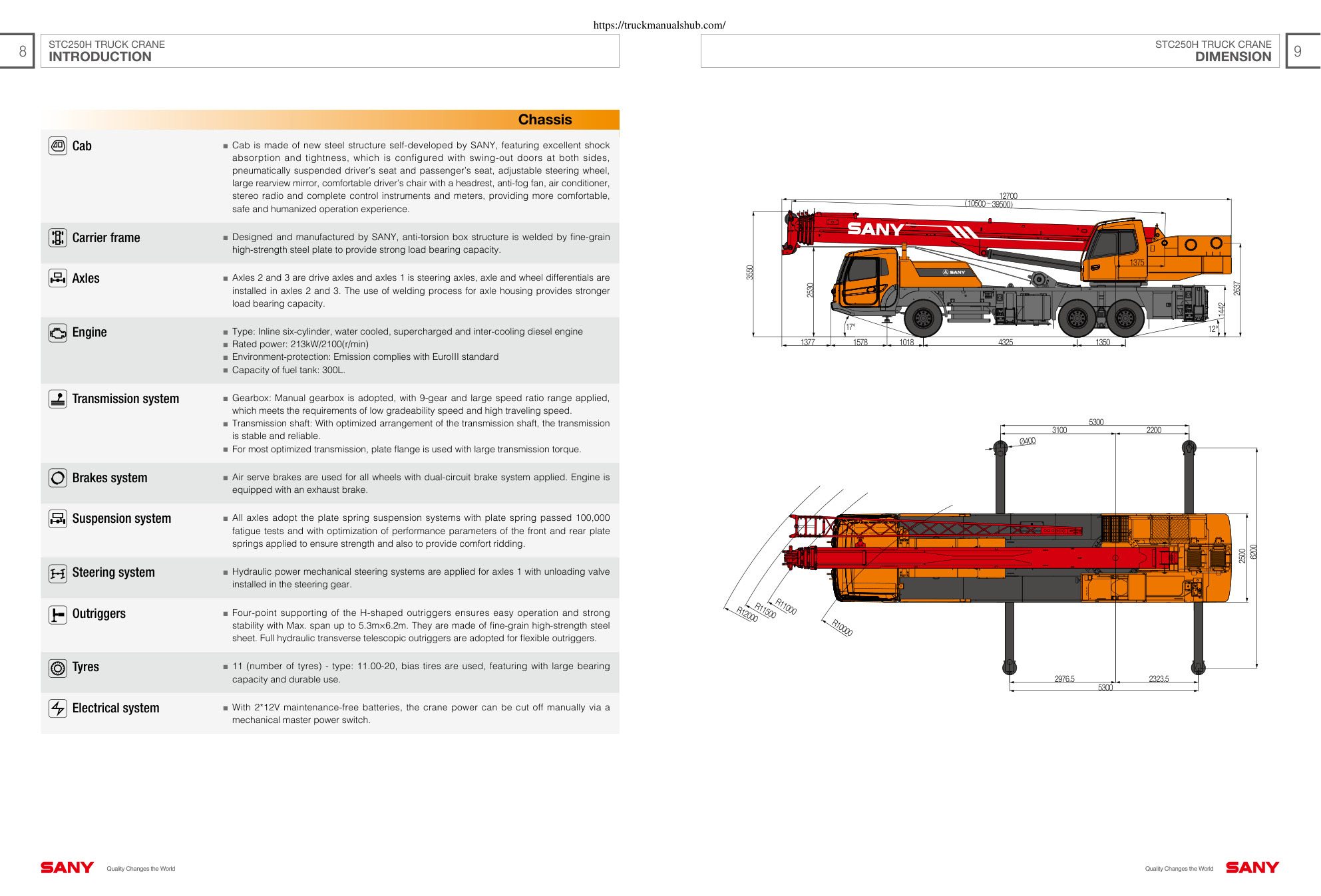Click the "Outriggers" heading
1321x896 pixels.
click(x=99, y=614)
